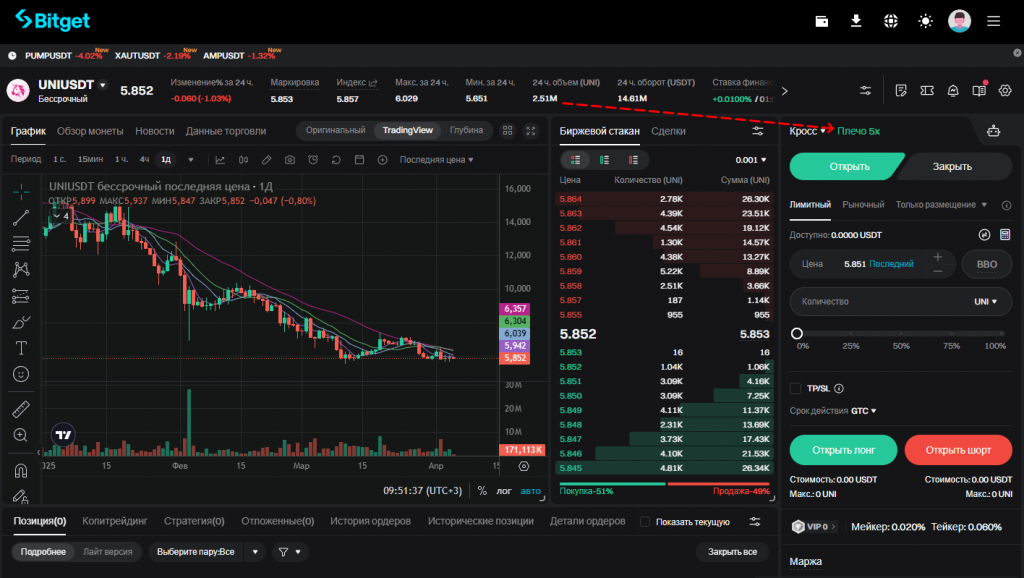Click the Открыть шорт button
Image resolution: width=1024 pixels, height=578 pixels.
pyautogui.click(x=958, y=450)
